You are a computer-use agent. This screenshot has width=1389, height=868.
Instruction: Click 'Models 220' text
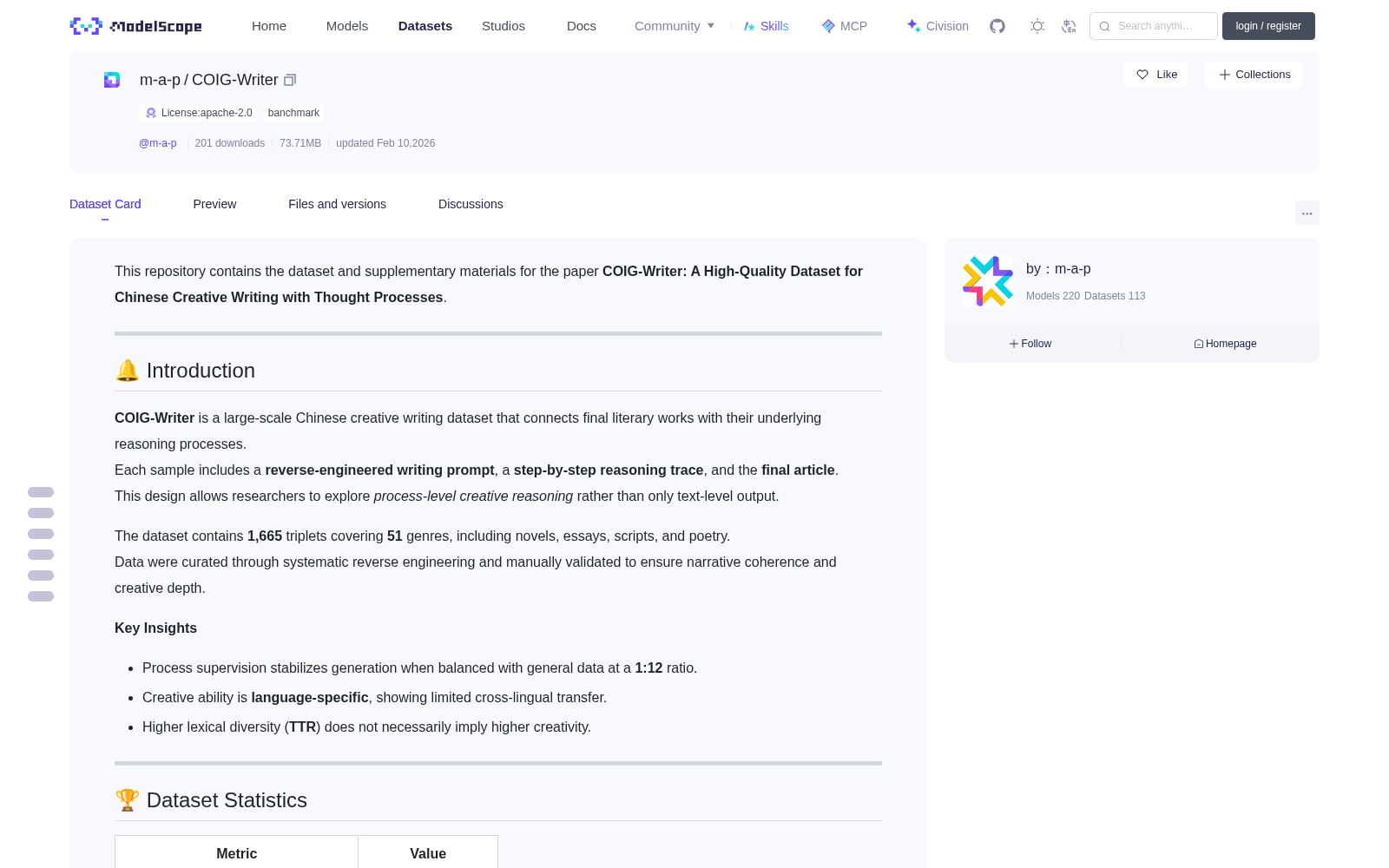tap(1053, 296)
